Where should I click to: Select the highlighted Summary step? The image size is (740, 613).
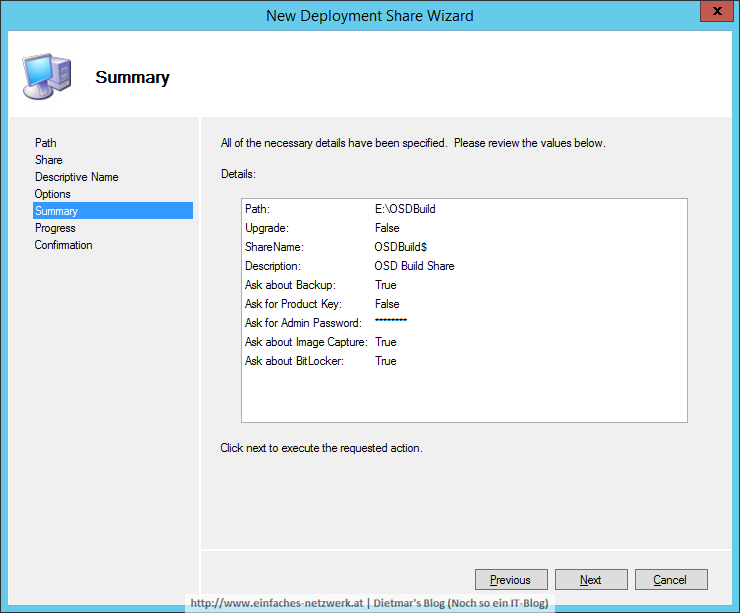[113, 210]
